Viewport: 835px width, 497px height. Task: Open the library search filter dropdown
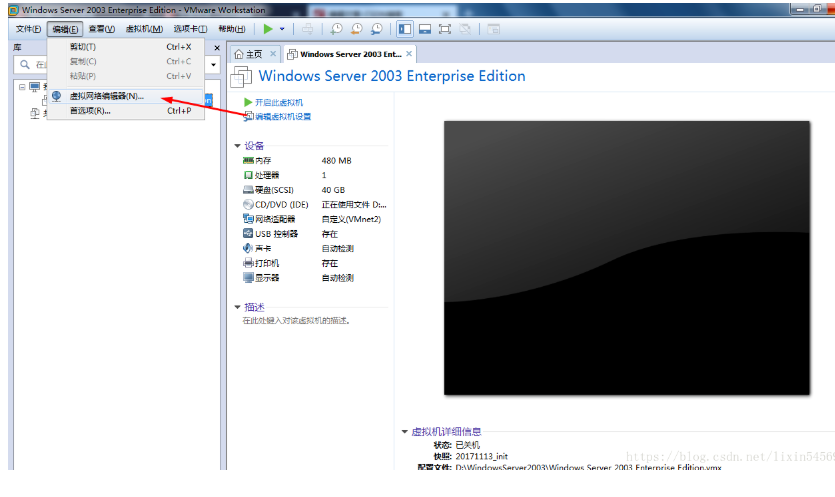tap(214, 65)
